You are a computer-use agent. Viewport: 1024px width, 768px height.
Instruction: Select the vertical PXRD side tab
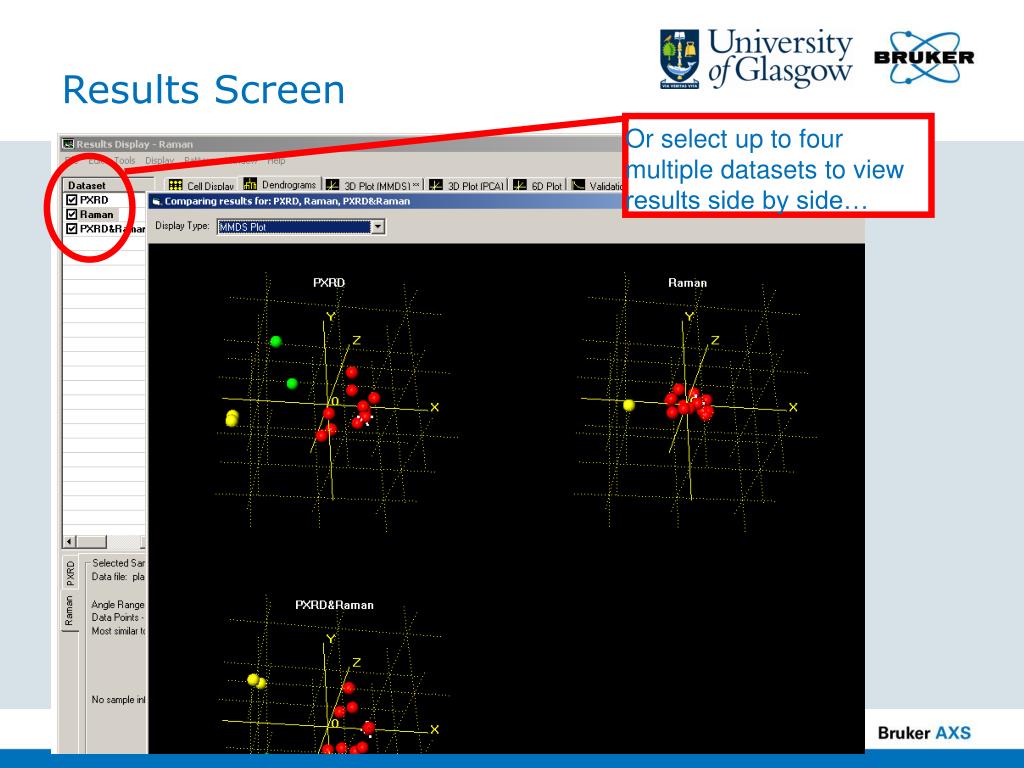[x=71, y=573]
